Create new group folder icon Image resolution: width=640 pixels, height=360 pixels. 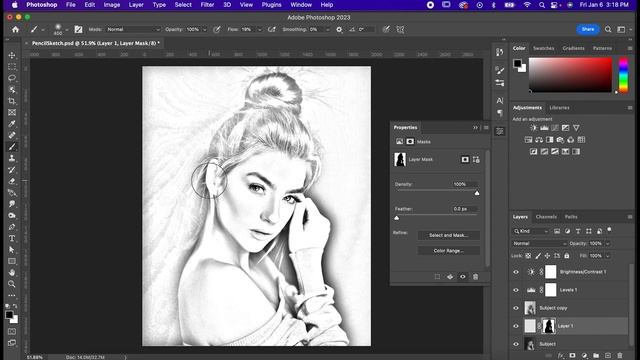596,356
